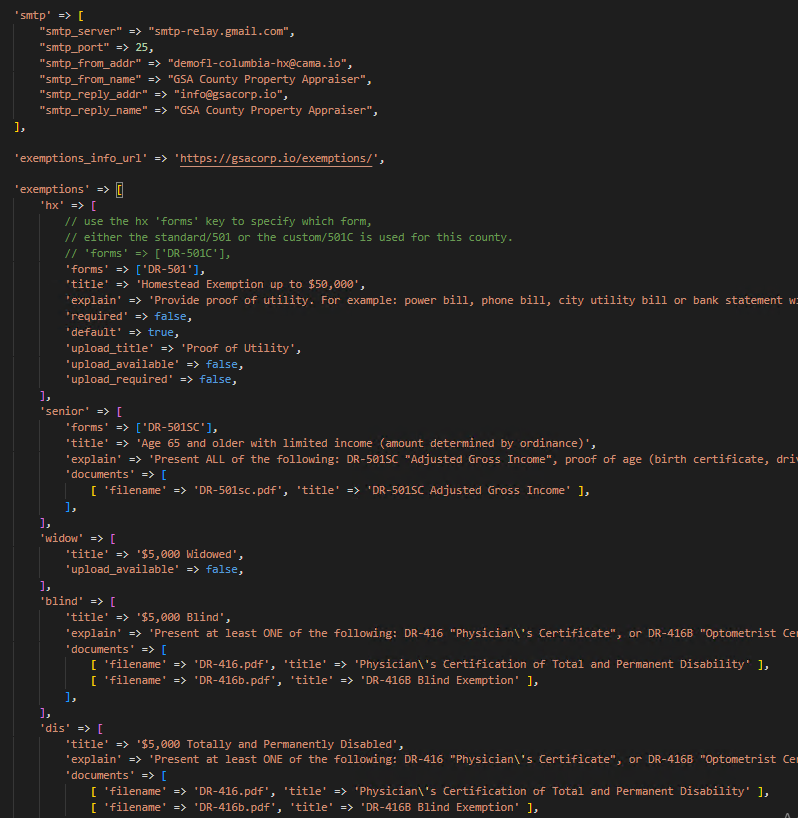Click the 'dis' array key
This screenshot has width=798, height=818.
55,728
